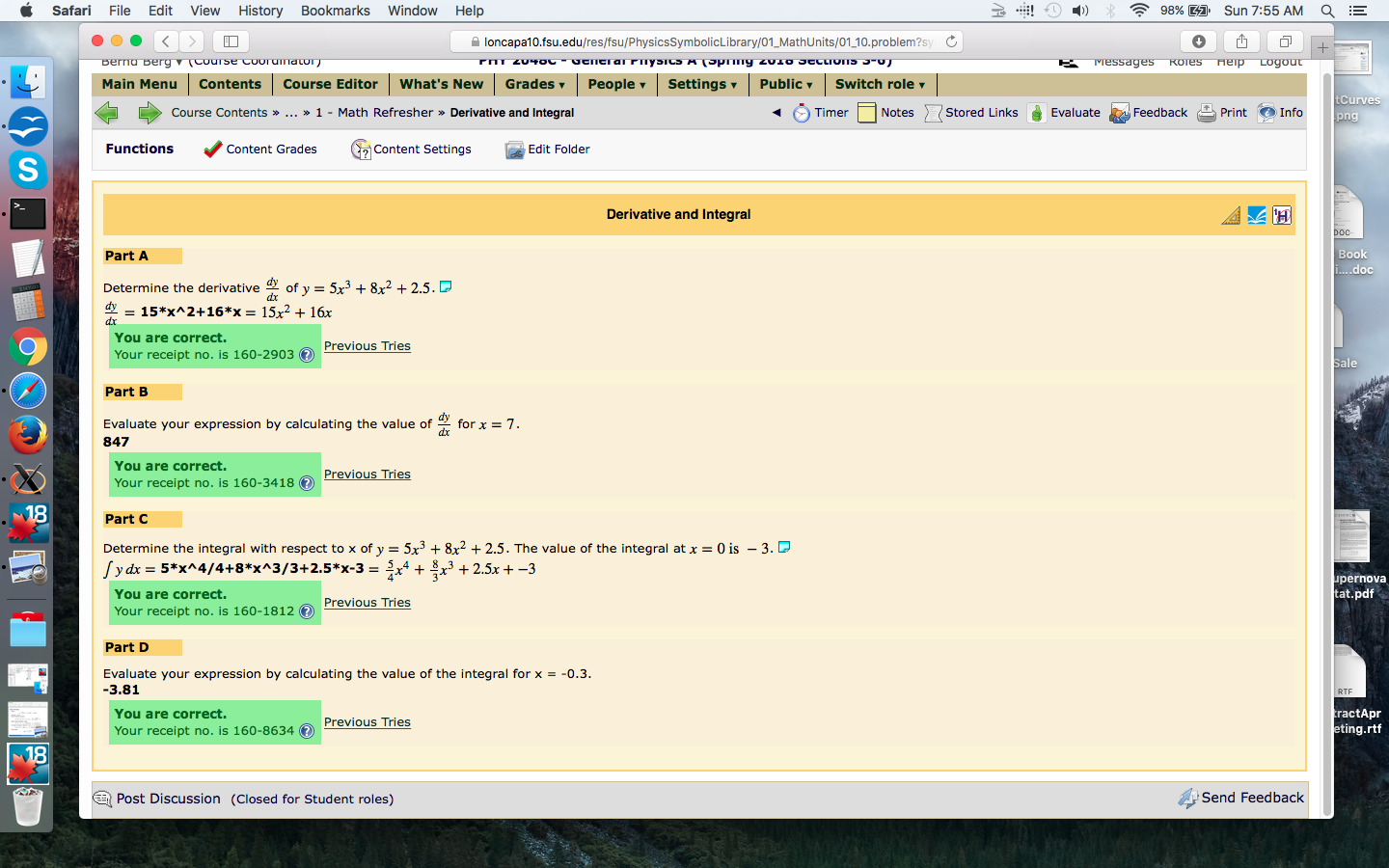Screen dimensions: 1389x868
Task: Print this problem page
Action: pyautogui.click(x=1222, y=113)
